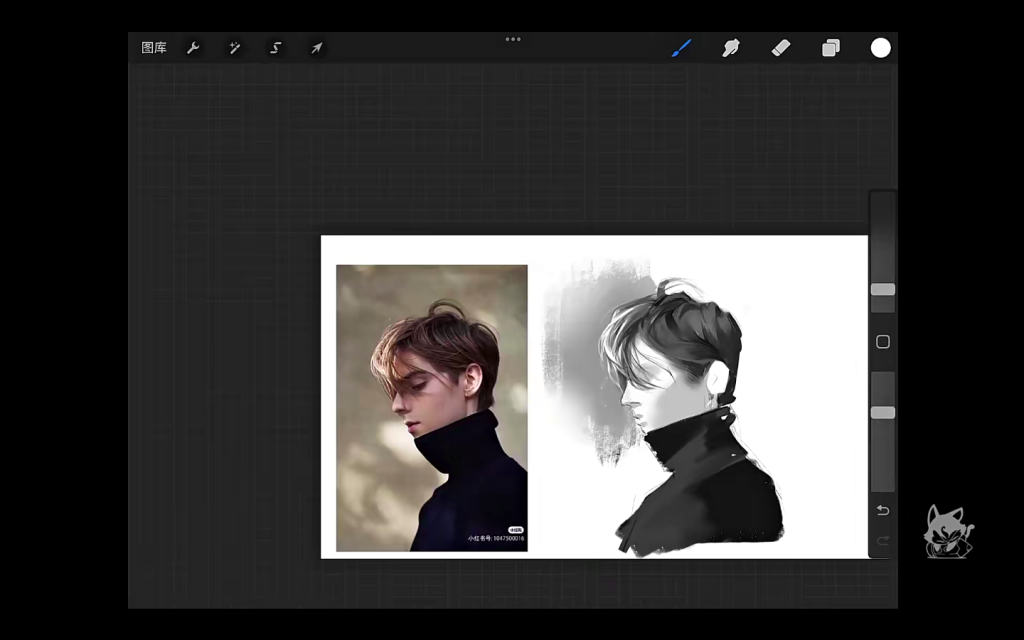
Task: Open the Layers panel
Action: [831, 48]
